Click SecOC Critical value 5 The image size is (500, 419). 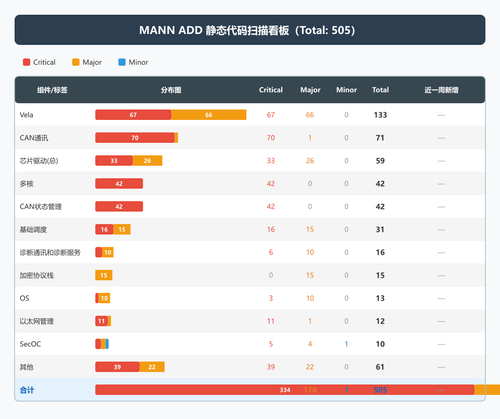point(271,344)
